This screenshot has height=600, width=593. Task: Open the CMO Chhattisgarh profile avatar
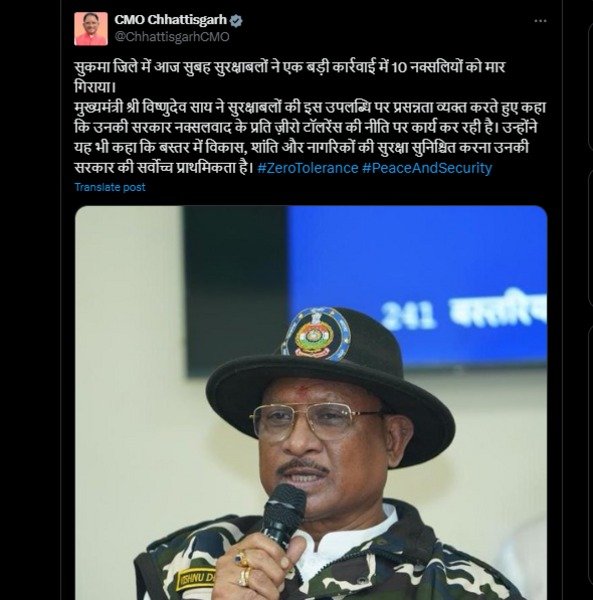(x=91, y=28)
